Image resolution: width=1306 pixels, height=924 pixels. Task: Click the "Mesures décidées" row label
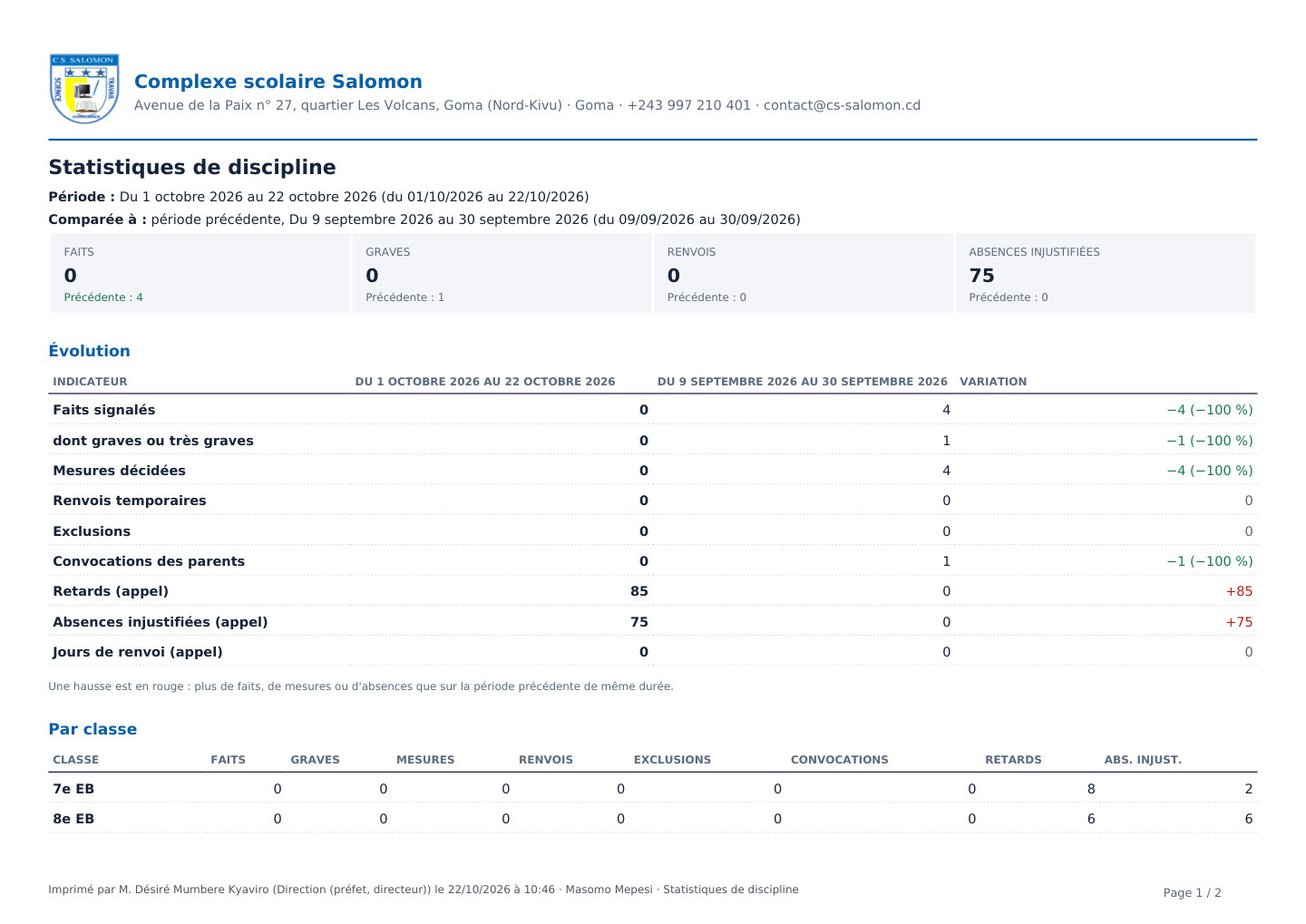(x=119, y=471)
